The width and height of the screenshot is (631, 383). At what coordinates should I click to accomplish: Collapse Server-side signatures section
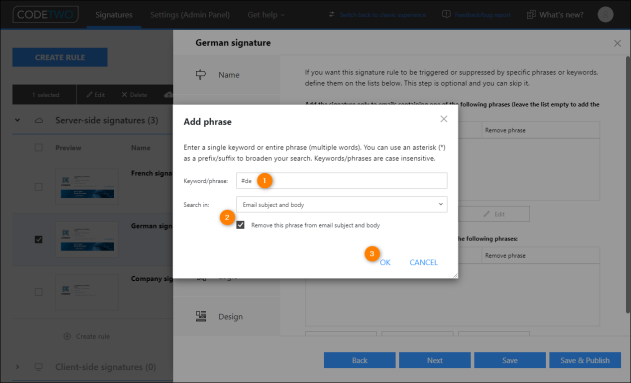pyautogui.click(x=17, y=120)
